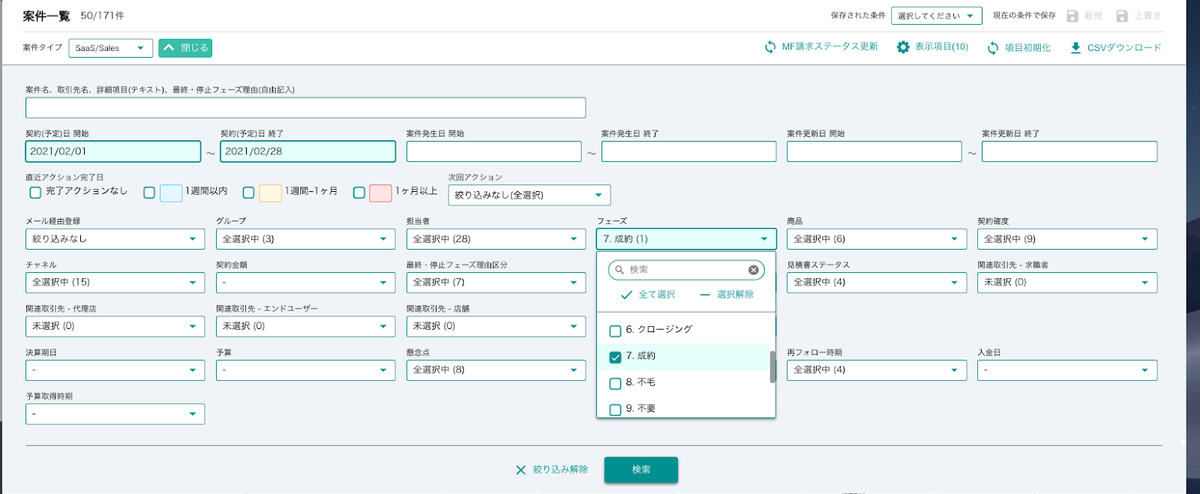Select 8. 不毛 phase option
This screenshot has height=494, width=1200.
[x=615, y=383]
